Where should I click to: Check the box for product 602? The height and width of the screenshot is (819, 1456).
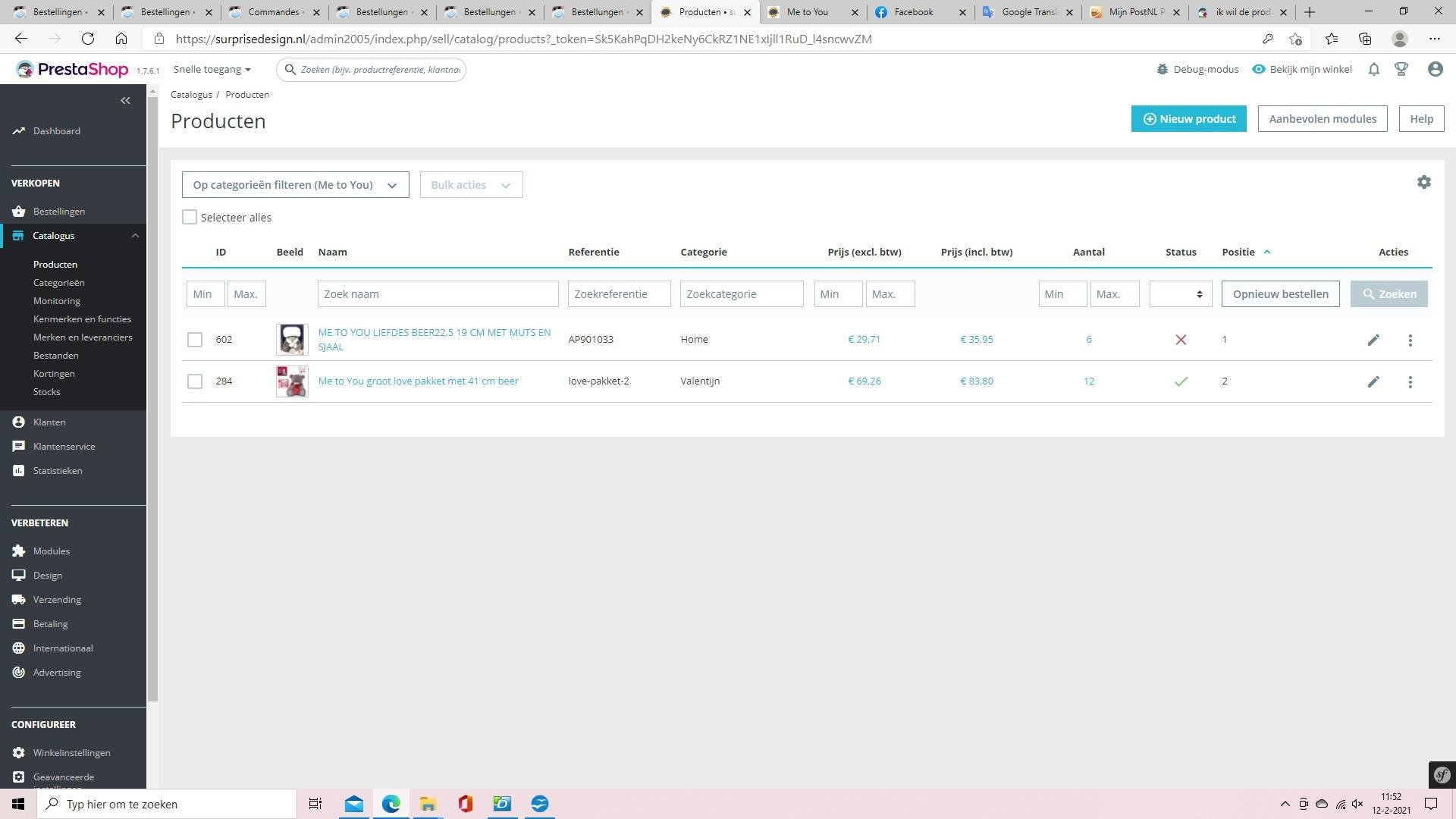coord(195,340)
